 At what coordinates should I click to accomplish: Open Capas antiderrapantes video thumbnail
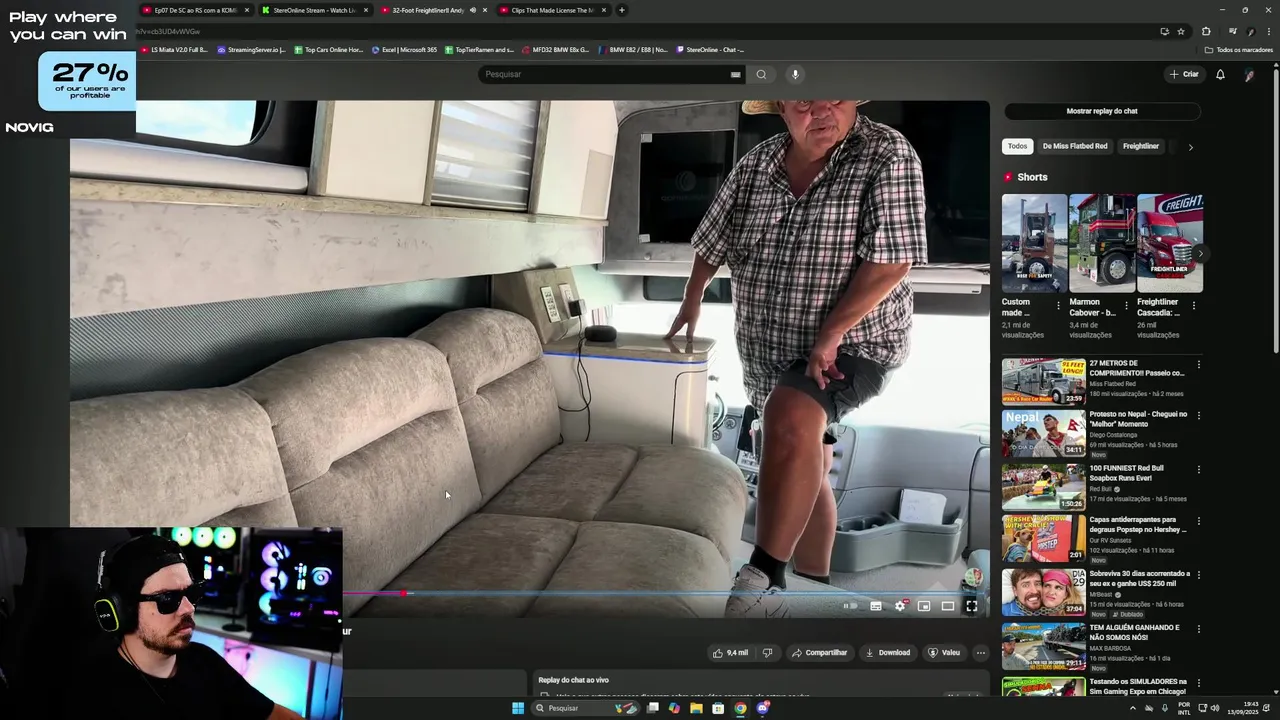(1044, 539)
